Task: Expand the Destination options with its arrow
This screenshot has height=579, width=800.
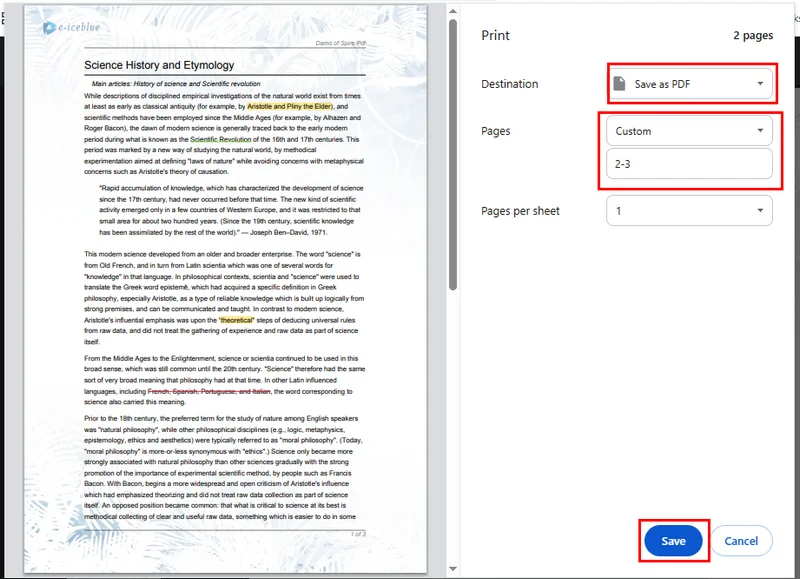Action: click(759, 84)
